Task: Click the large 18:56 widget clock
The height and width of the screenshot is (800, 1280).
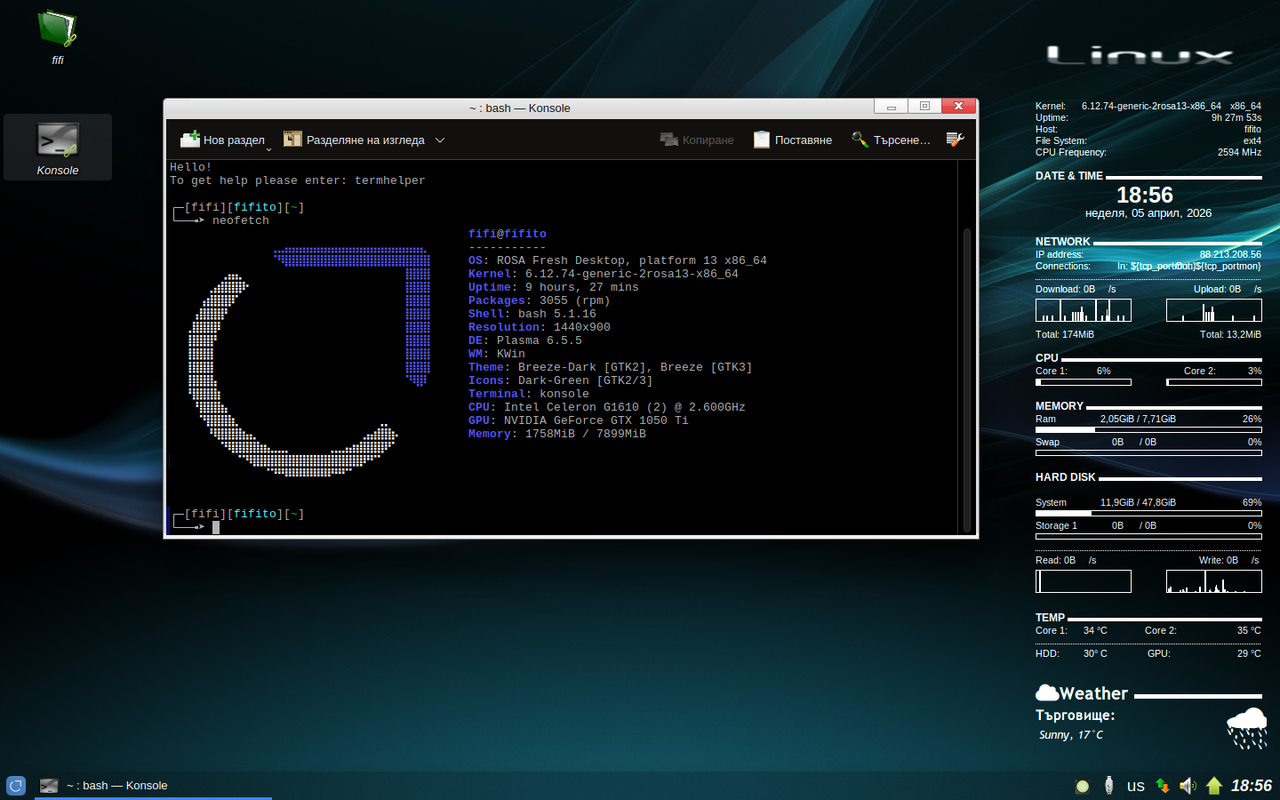Action: coord(1145,195)
